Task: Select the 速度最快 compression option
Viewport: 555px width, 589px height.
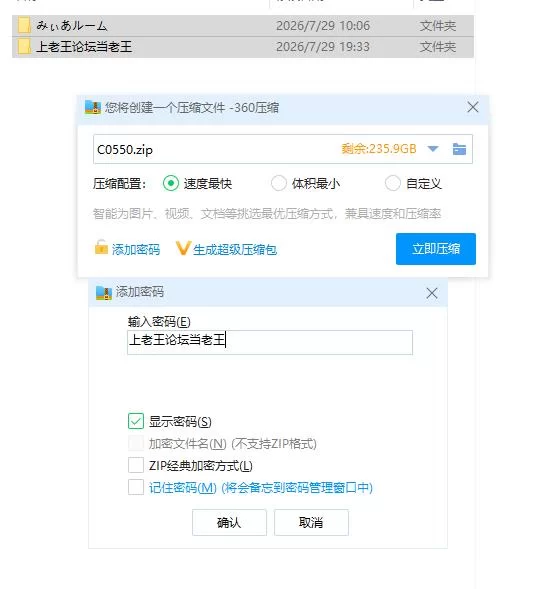Action: pos(171,183)
